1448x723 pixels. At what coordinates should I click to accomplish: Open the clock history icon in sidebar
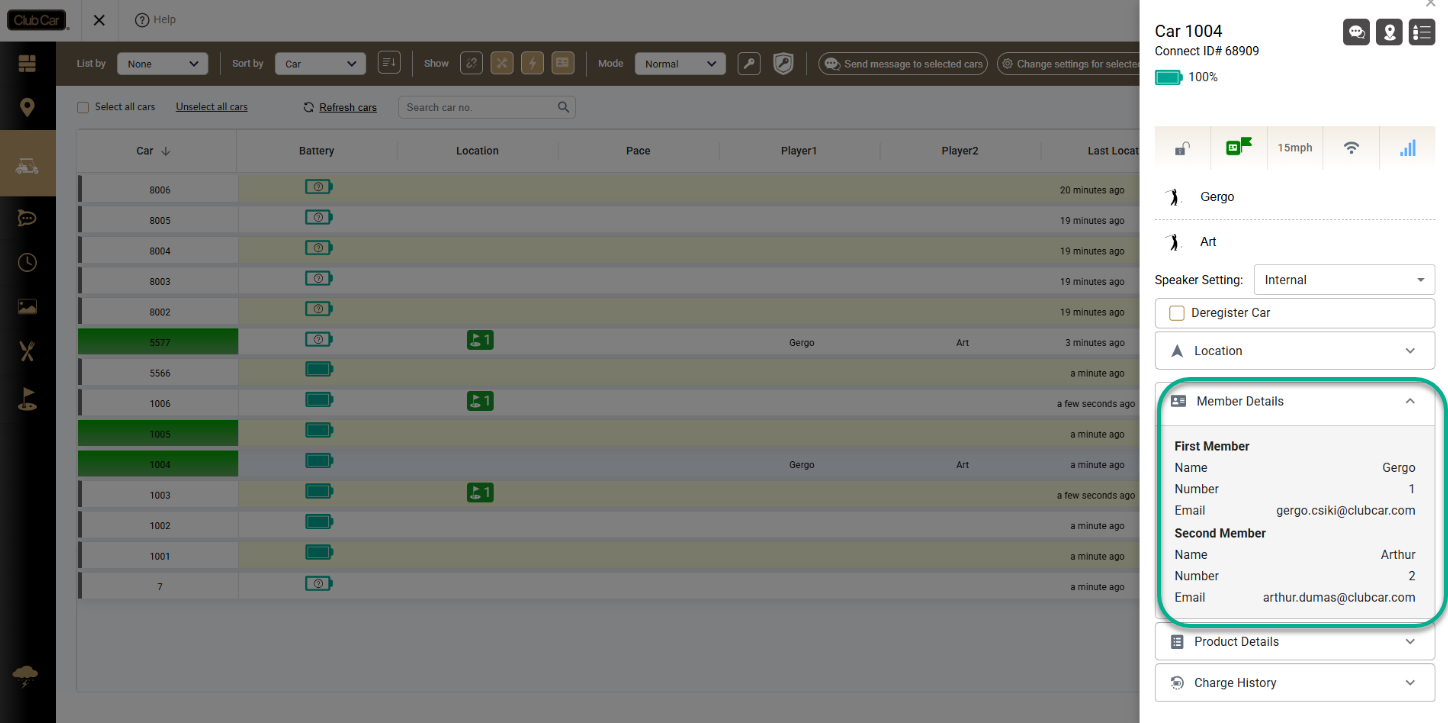pos(27,262)
